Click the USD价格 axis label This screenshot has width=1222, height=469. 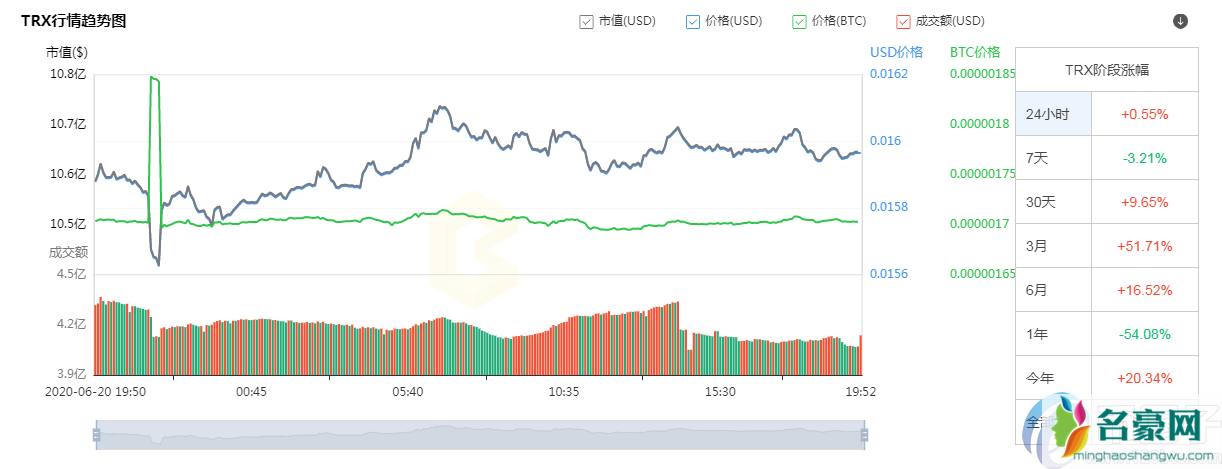coord(896,52)
